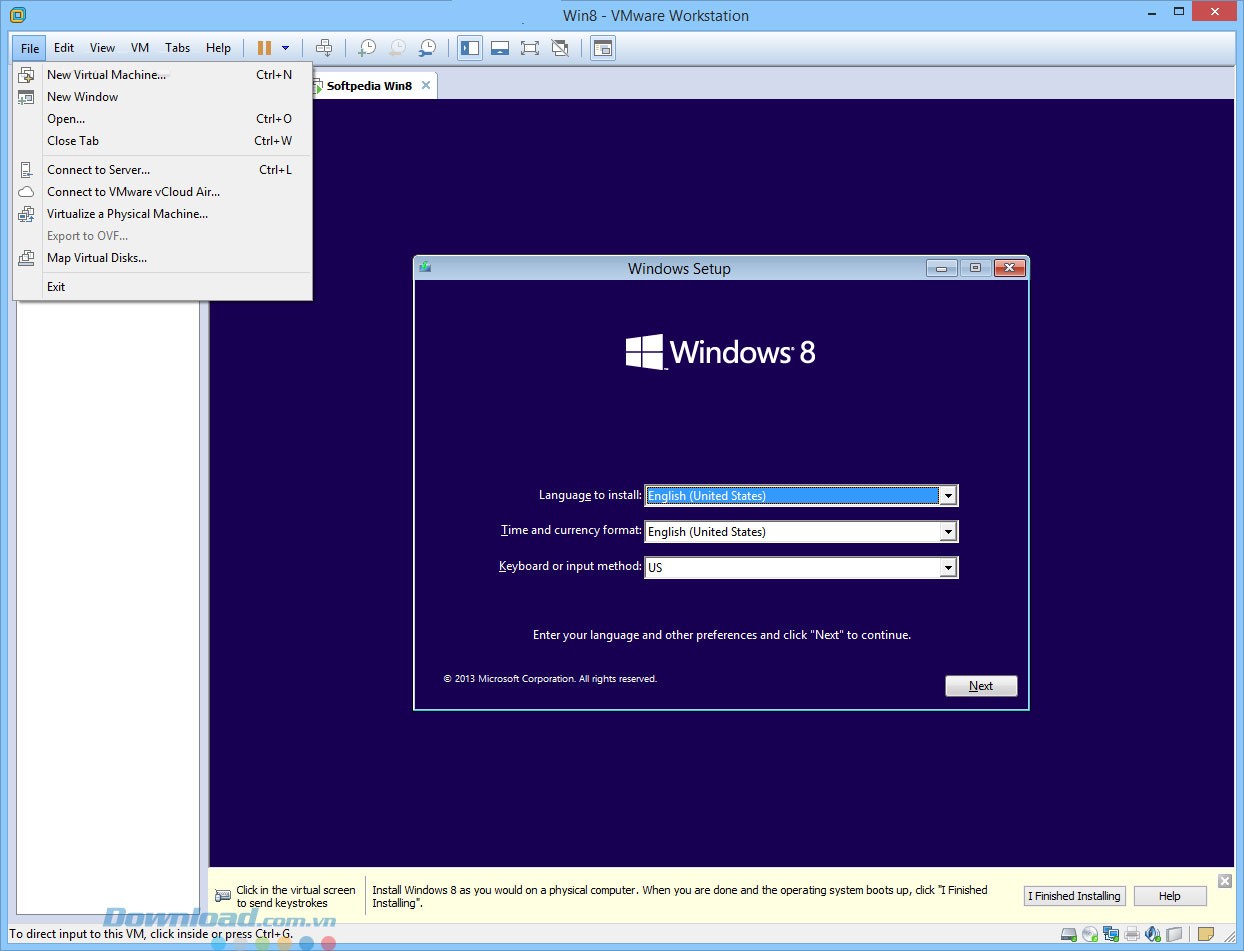
Task: Open the 'Language to install' dropdown
Action: 947,495
